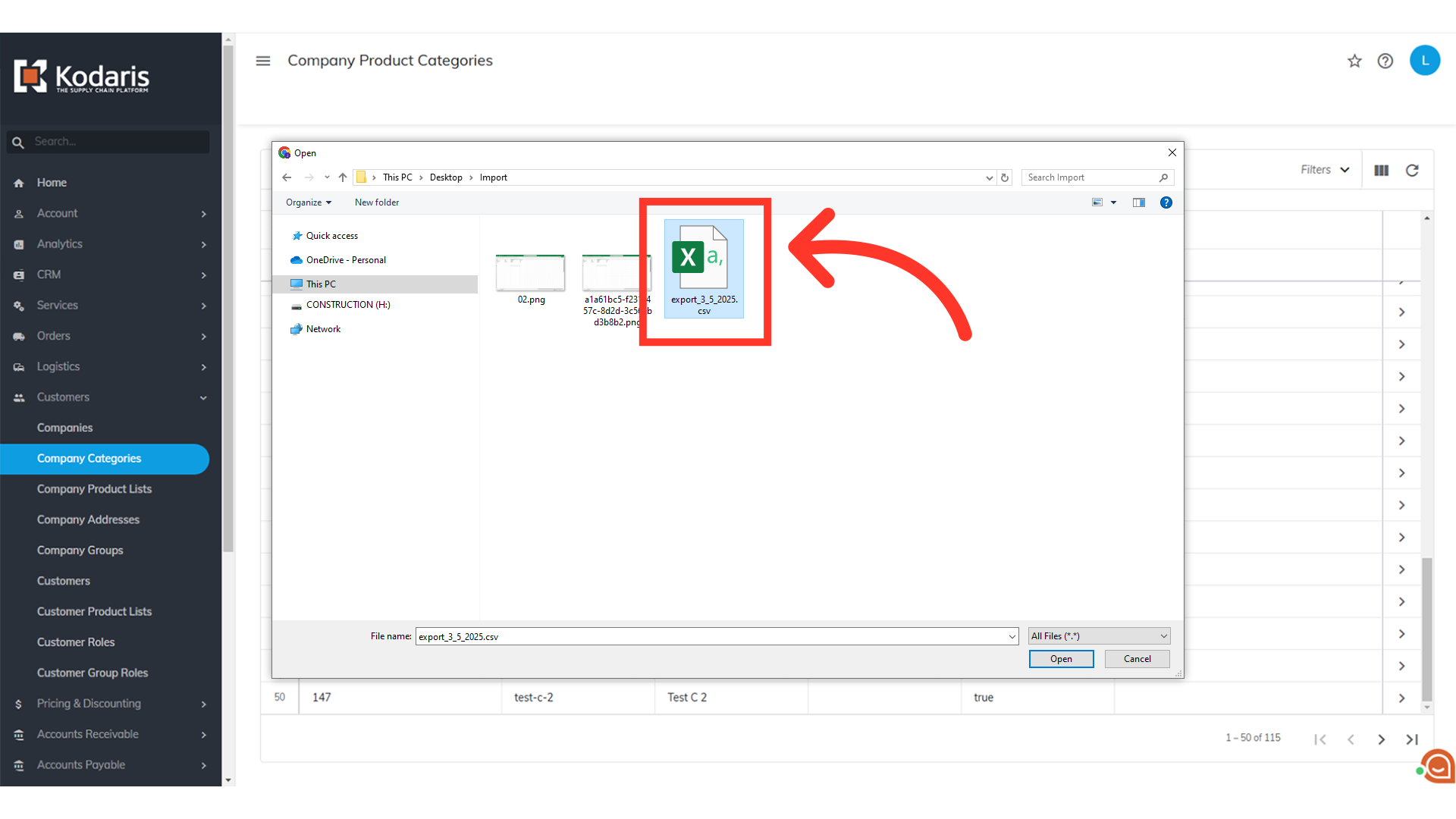Open the help question mark icon
Viewport: 1456px width, 819px height.
1385,61
